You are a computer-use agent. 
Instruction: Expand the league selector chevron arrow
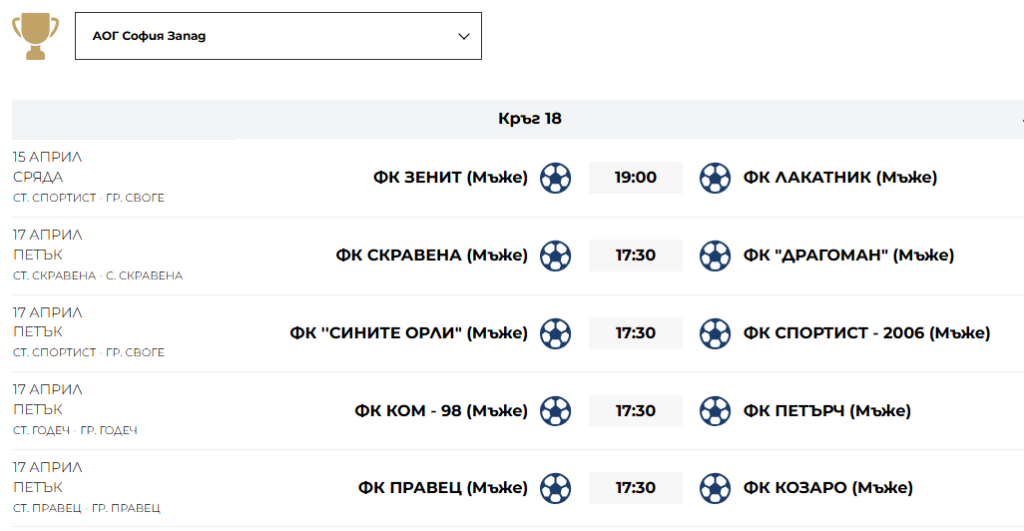(464, 36)
